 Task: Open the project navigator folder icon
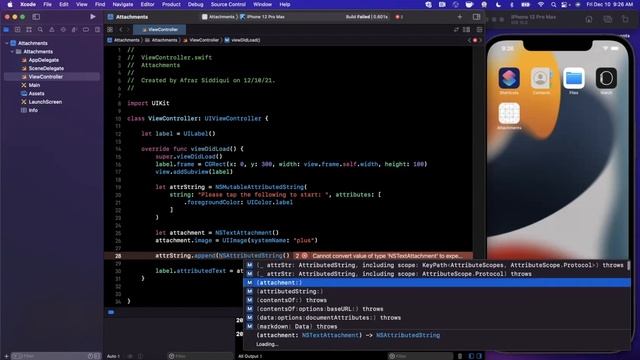tap(6, 30)
